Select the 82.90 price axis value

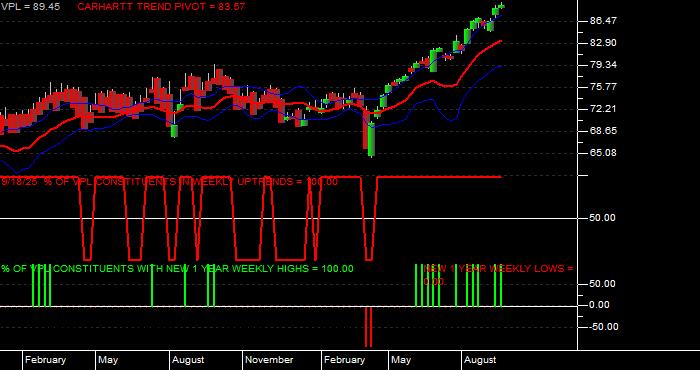click(x=604, y=42)
